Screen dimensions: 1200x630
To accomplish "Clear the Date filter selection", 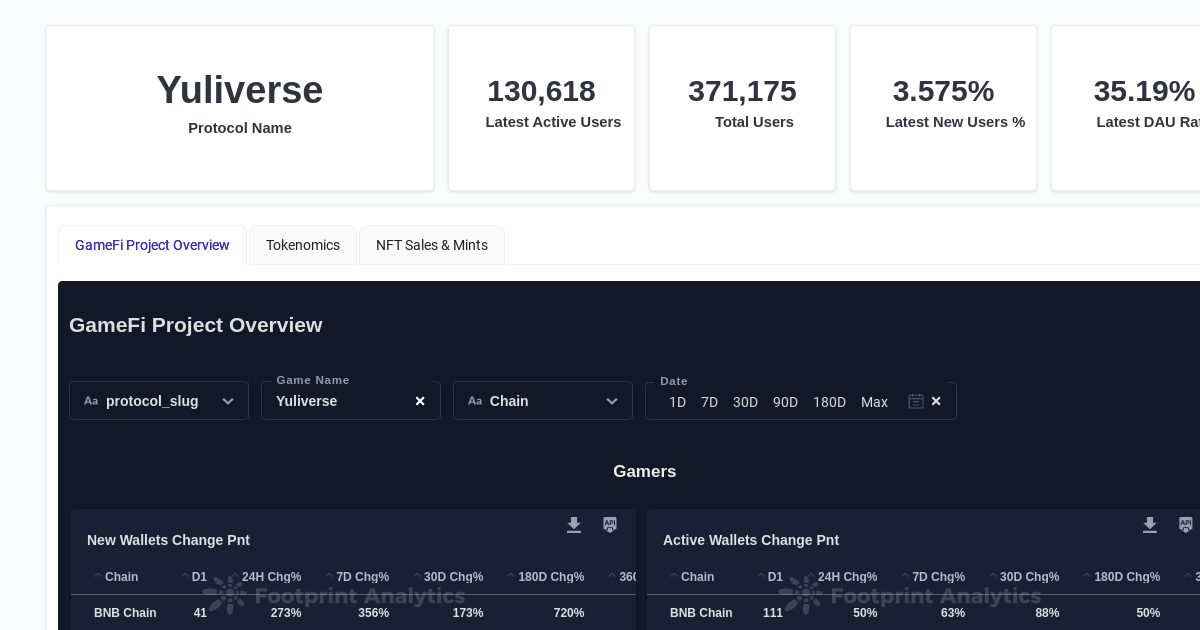I will pyautogui.click(x=936, y=401).
